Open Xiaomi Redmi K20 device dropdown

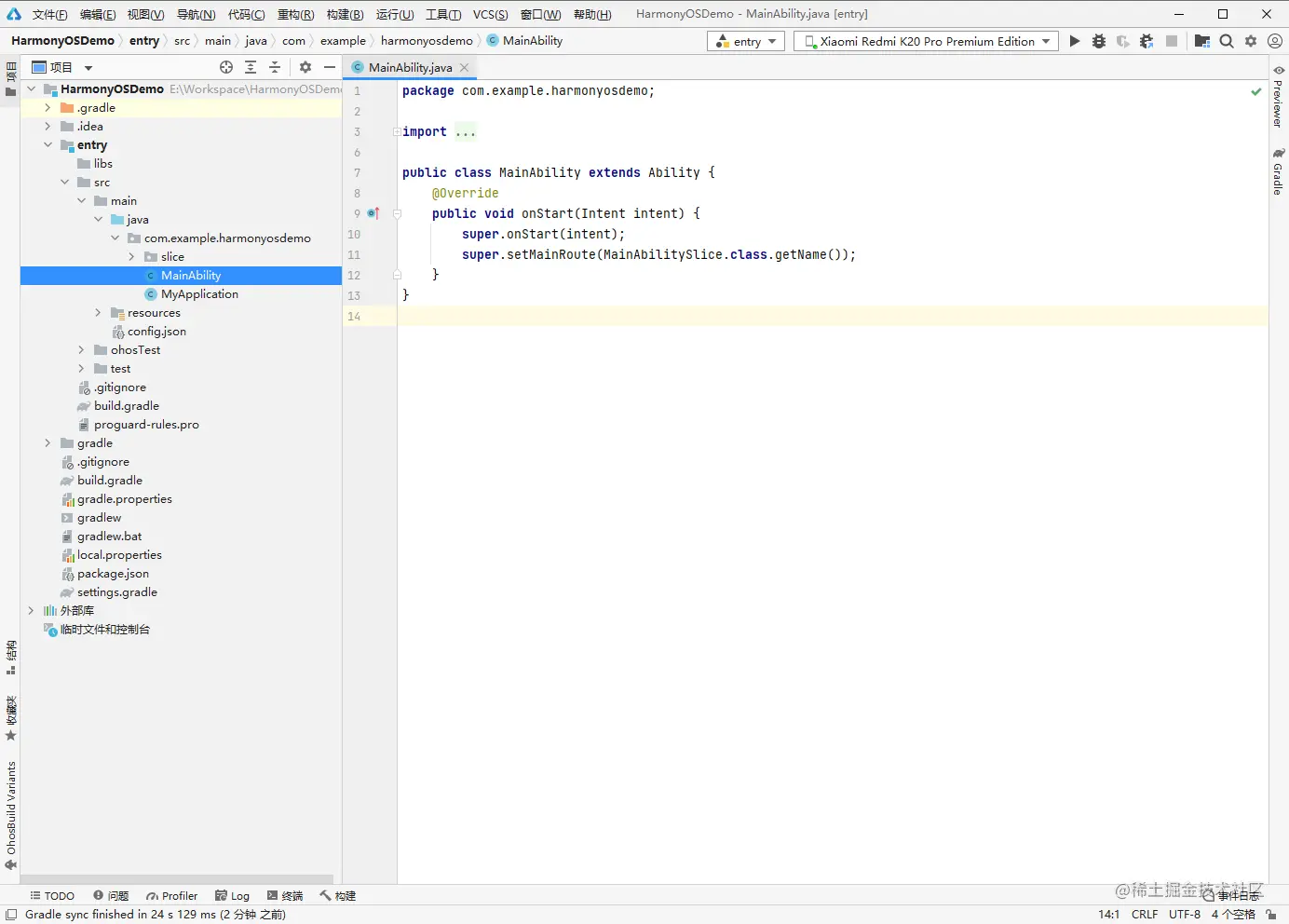point(927,41)
